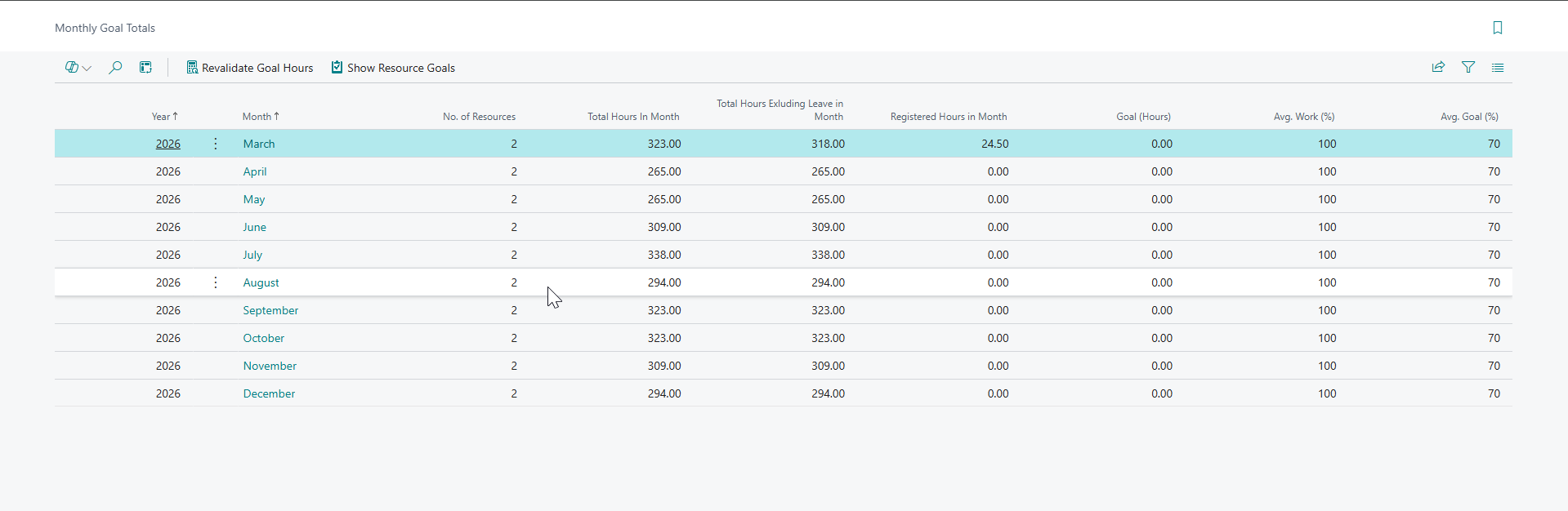Sort by the Year column header
Screen dimensions: 1568x511
(x=165, y=117)
